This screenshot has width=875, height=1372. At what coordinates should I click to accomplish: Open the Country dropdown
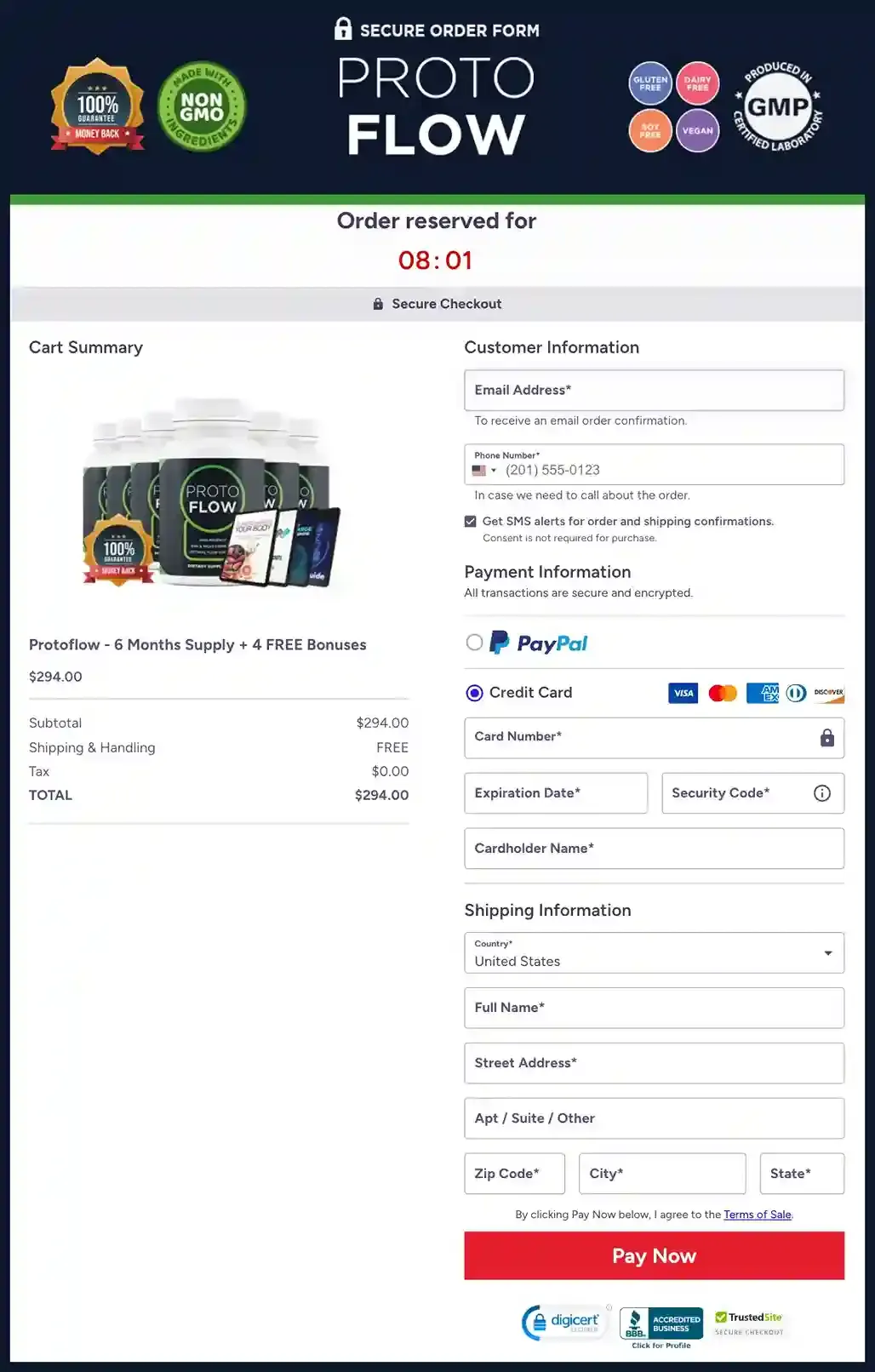point(654,953)
